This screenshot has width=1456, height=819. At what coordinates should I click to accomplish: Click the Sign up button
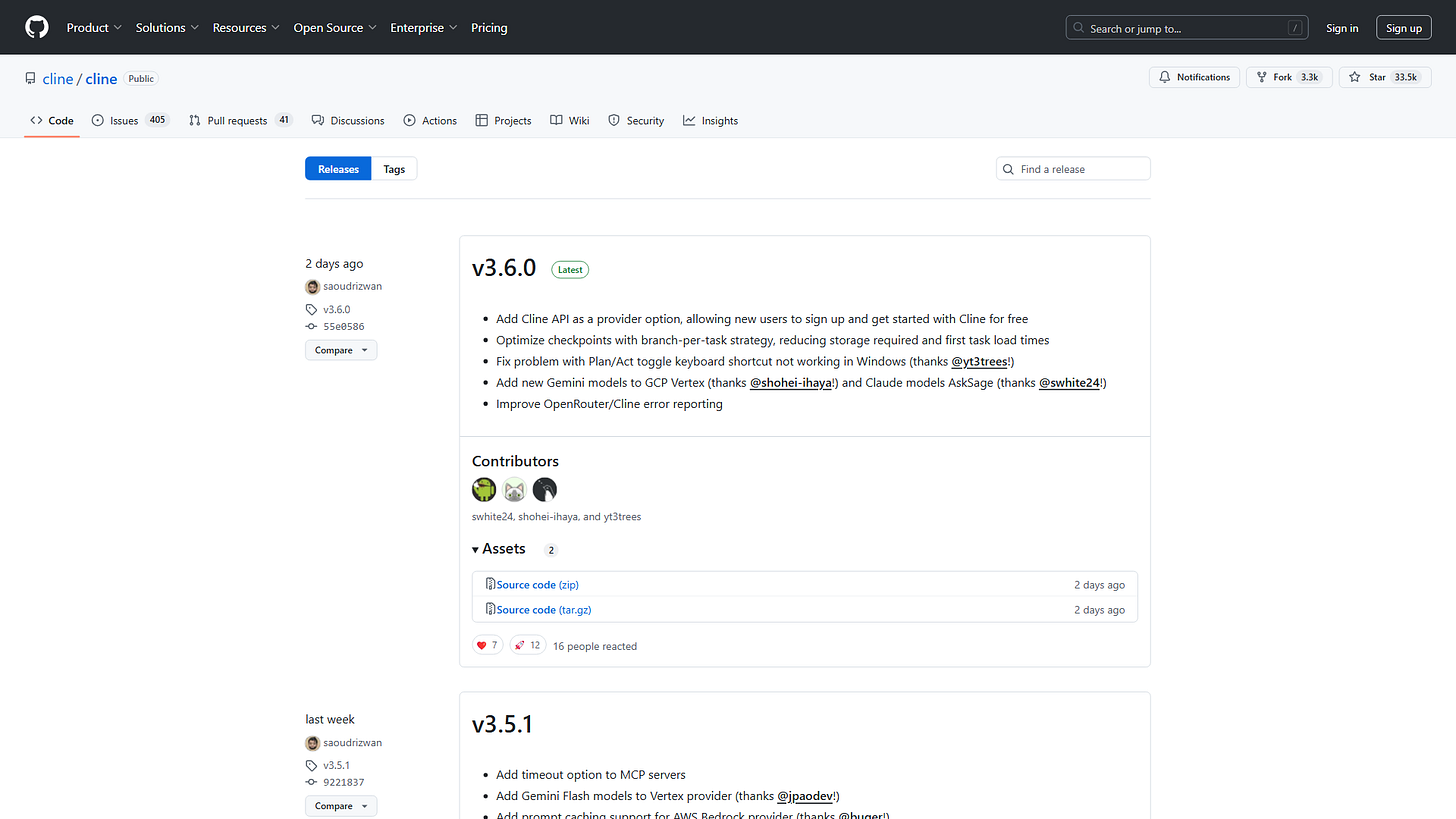pos(1404,28)
